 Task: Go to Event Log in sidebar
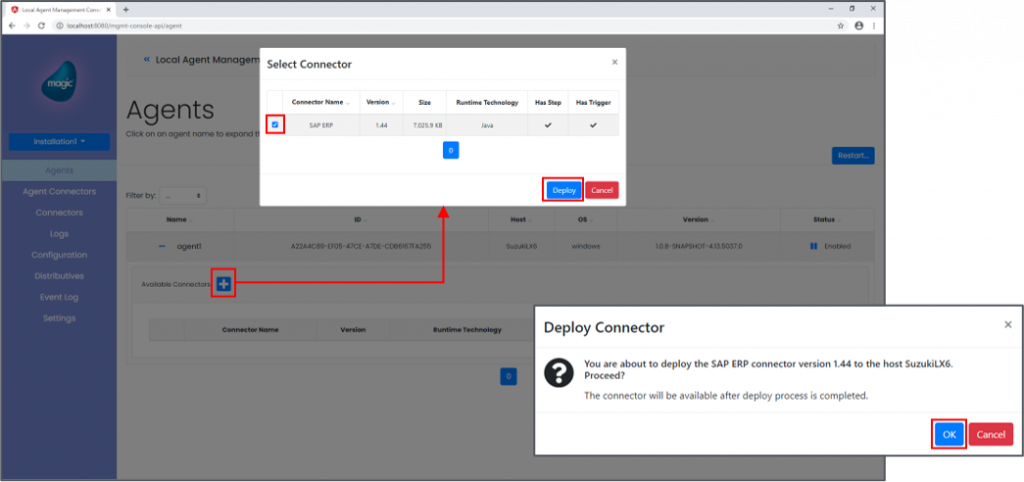[x=59, y=297]
